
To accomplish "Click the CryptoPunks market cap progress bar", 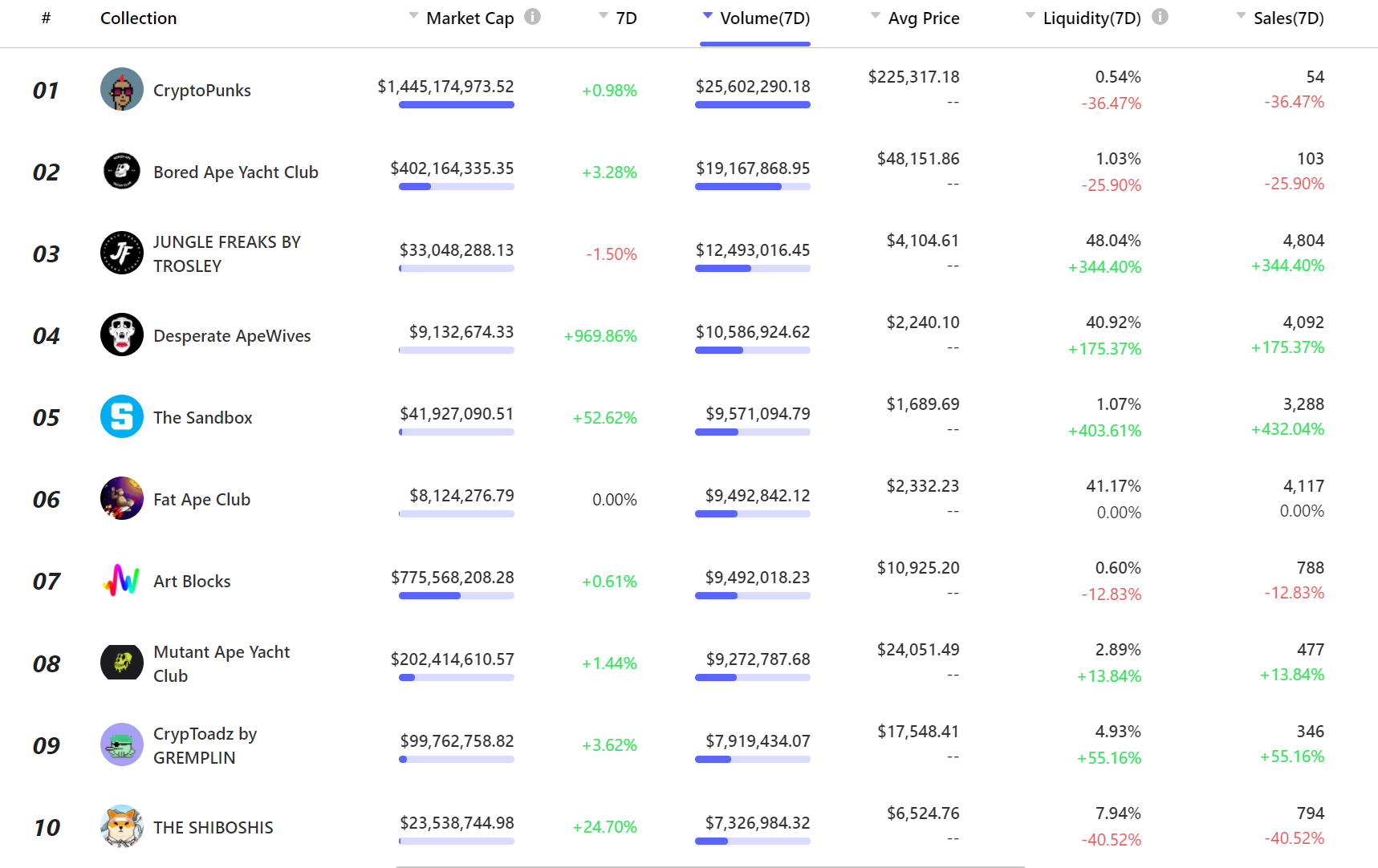I will [x=457, y=104].
